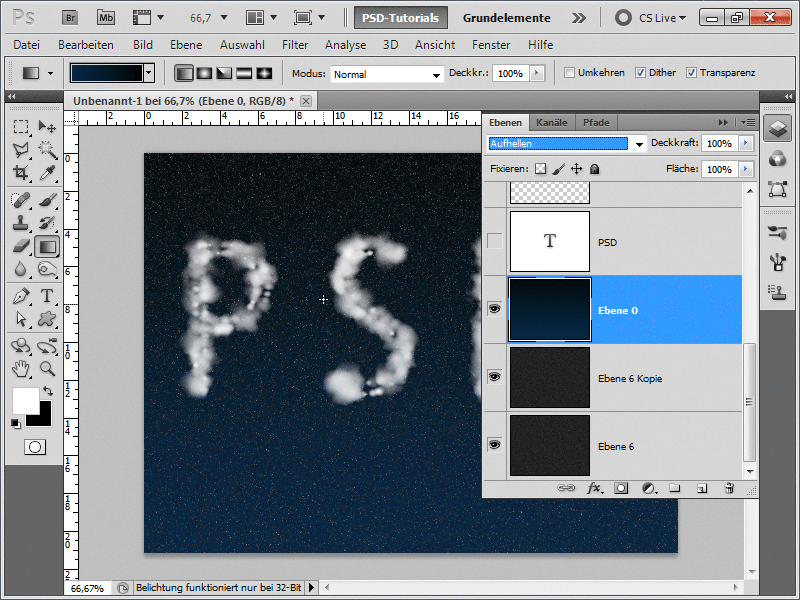800x600 pixels.
Task: Hide the Ebene 6 layer
Action: (x=494, y=445)
